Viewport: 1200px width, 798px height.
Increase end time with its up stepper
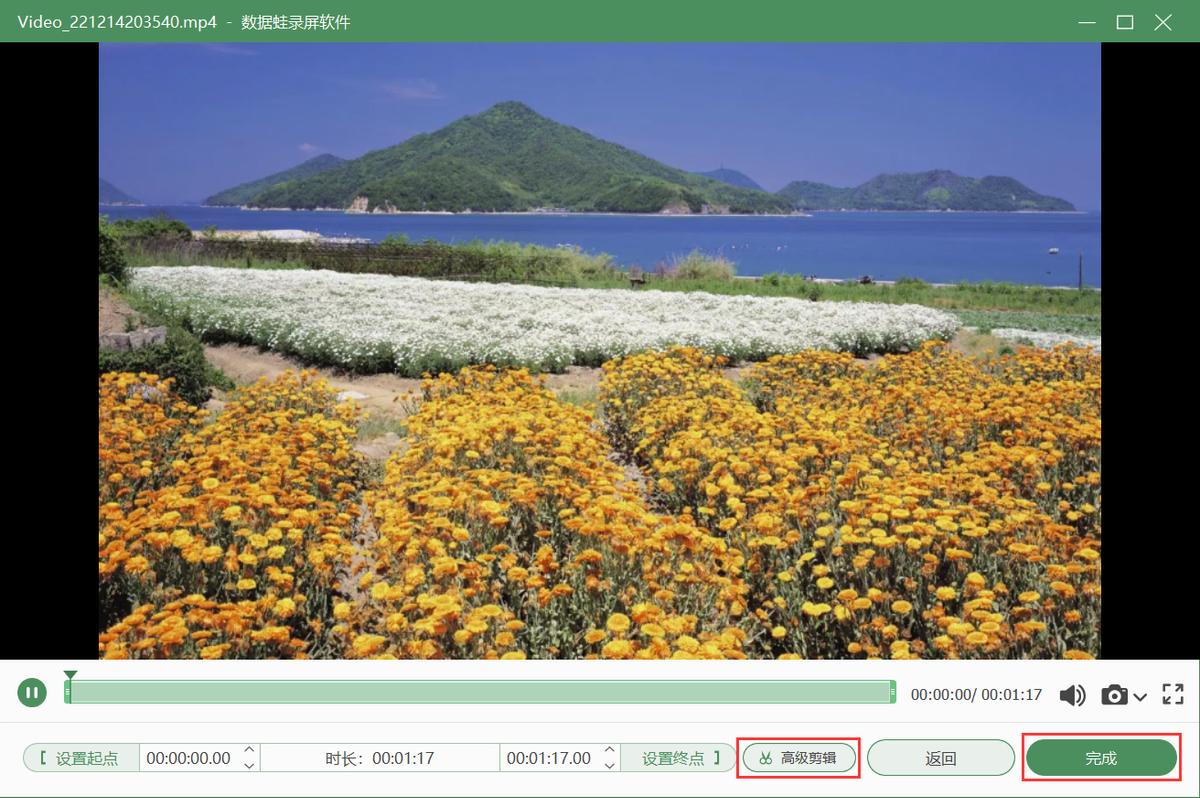tap(608, 751)
